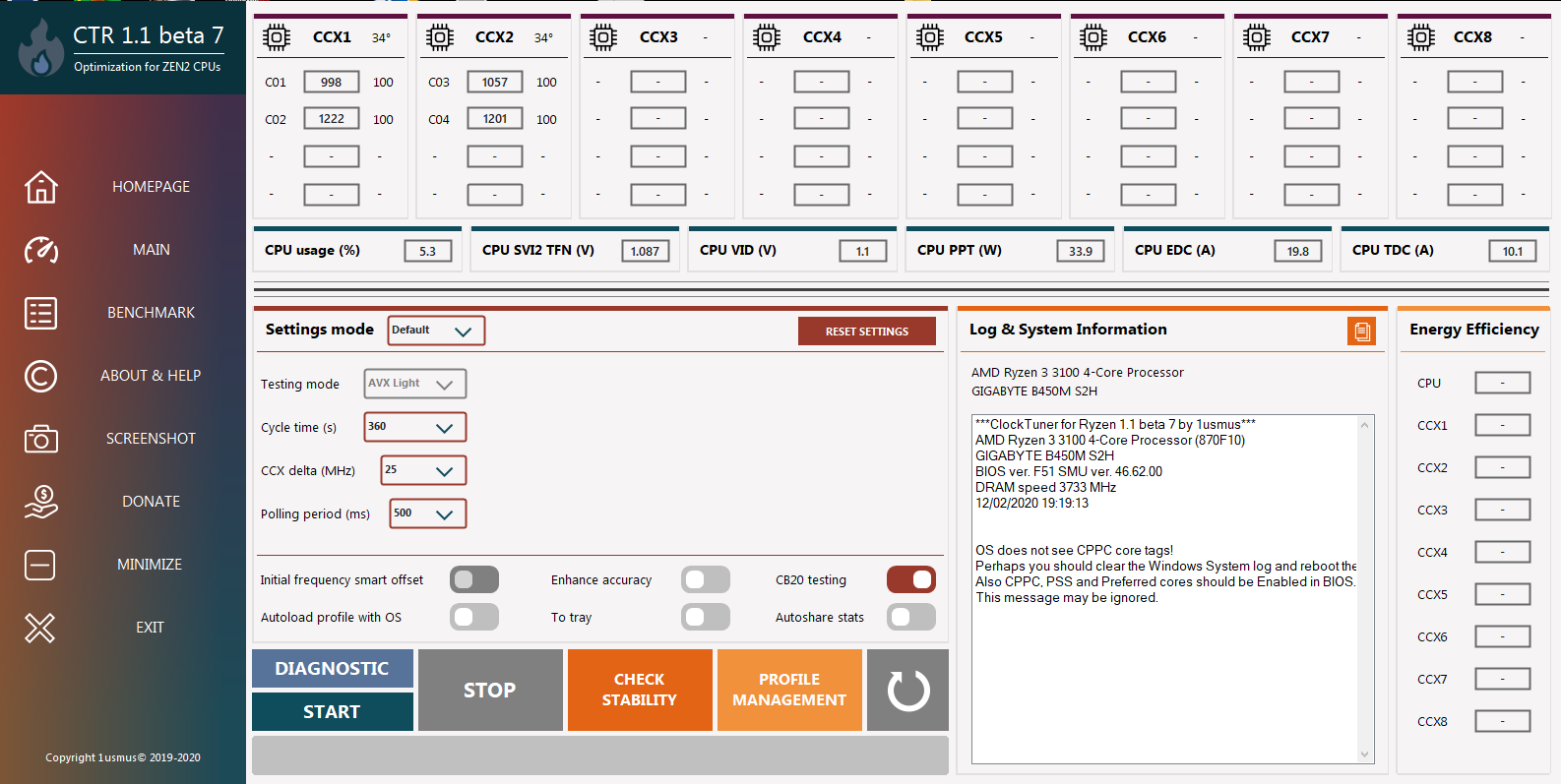The image size is (1561, 784).
Task: Click the circular refresh arrow button
Action: point(907,691)
